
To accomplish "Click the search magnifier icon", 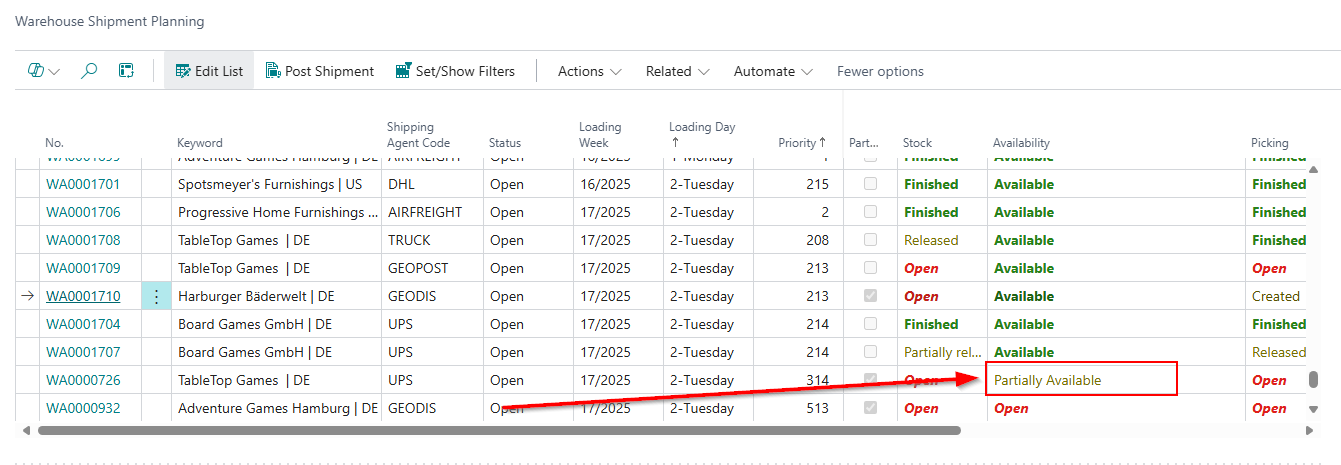I will [89, 71].
